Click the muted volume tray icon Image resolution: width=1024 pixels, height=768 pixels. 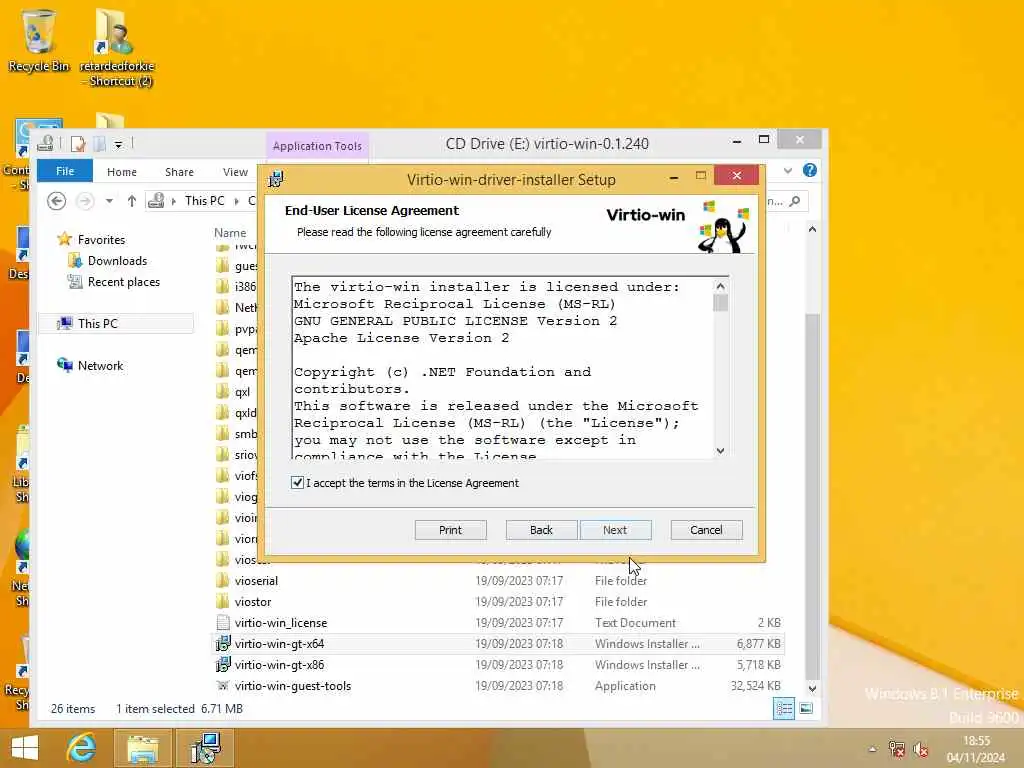pos(921,749)
